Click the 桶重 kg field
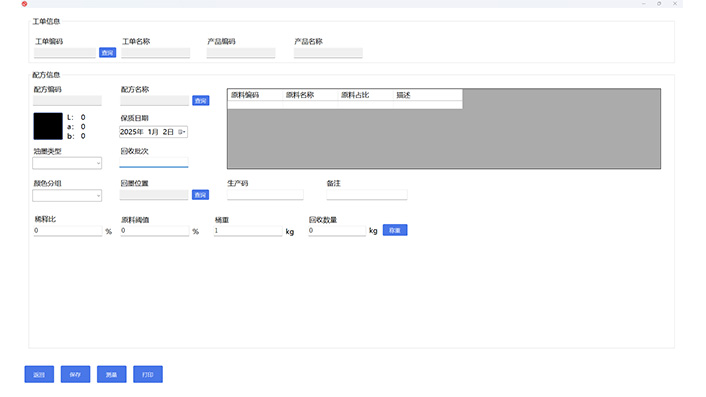The height and width of the screenshot is (397, 706). tap(248, 230)
